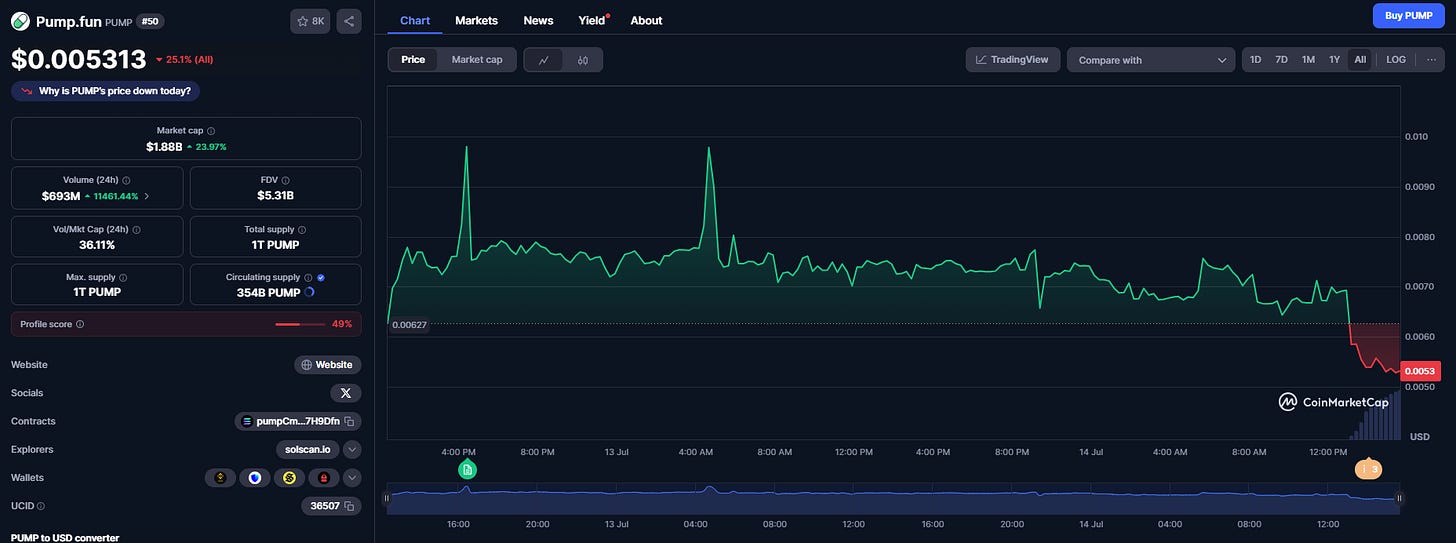1456x543 pixels.
Task: Open the solscan.io explorer link
Action: tap(307, 450)
